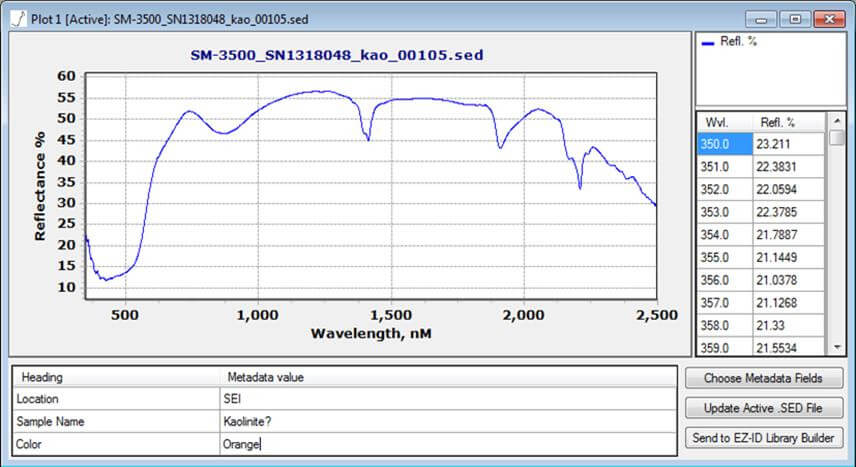Click the Refl. % legend line swatch
Screen dimensions: 856x467
[x=708, y=43]
